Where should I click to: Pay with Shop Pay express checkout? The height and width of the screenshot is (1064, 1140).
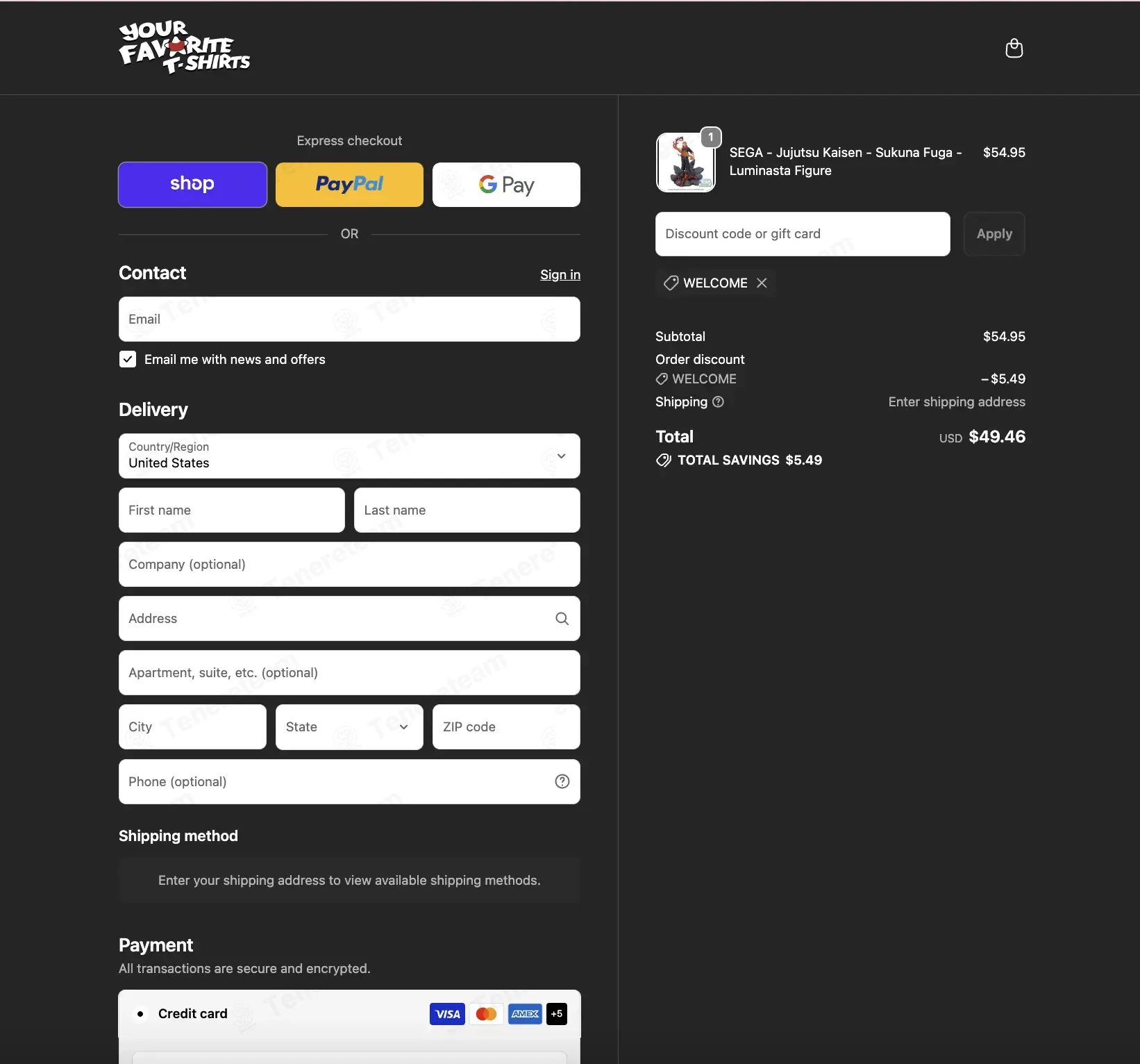click(192, 185)
